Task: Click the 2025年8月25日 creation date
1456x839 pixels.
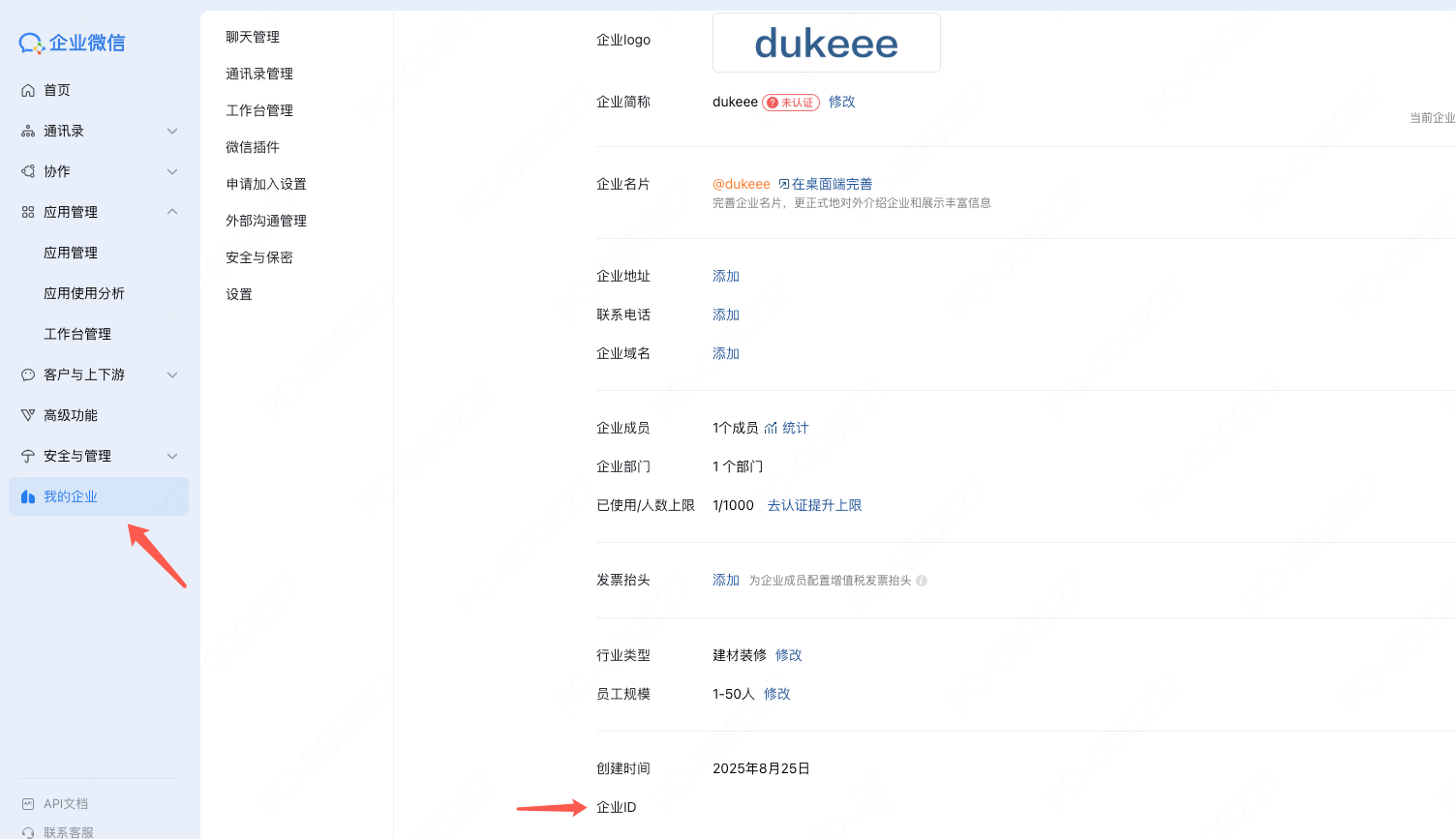Action: click(x=761, y=768)
